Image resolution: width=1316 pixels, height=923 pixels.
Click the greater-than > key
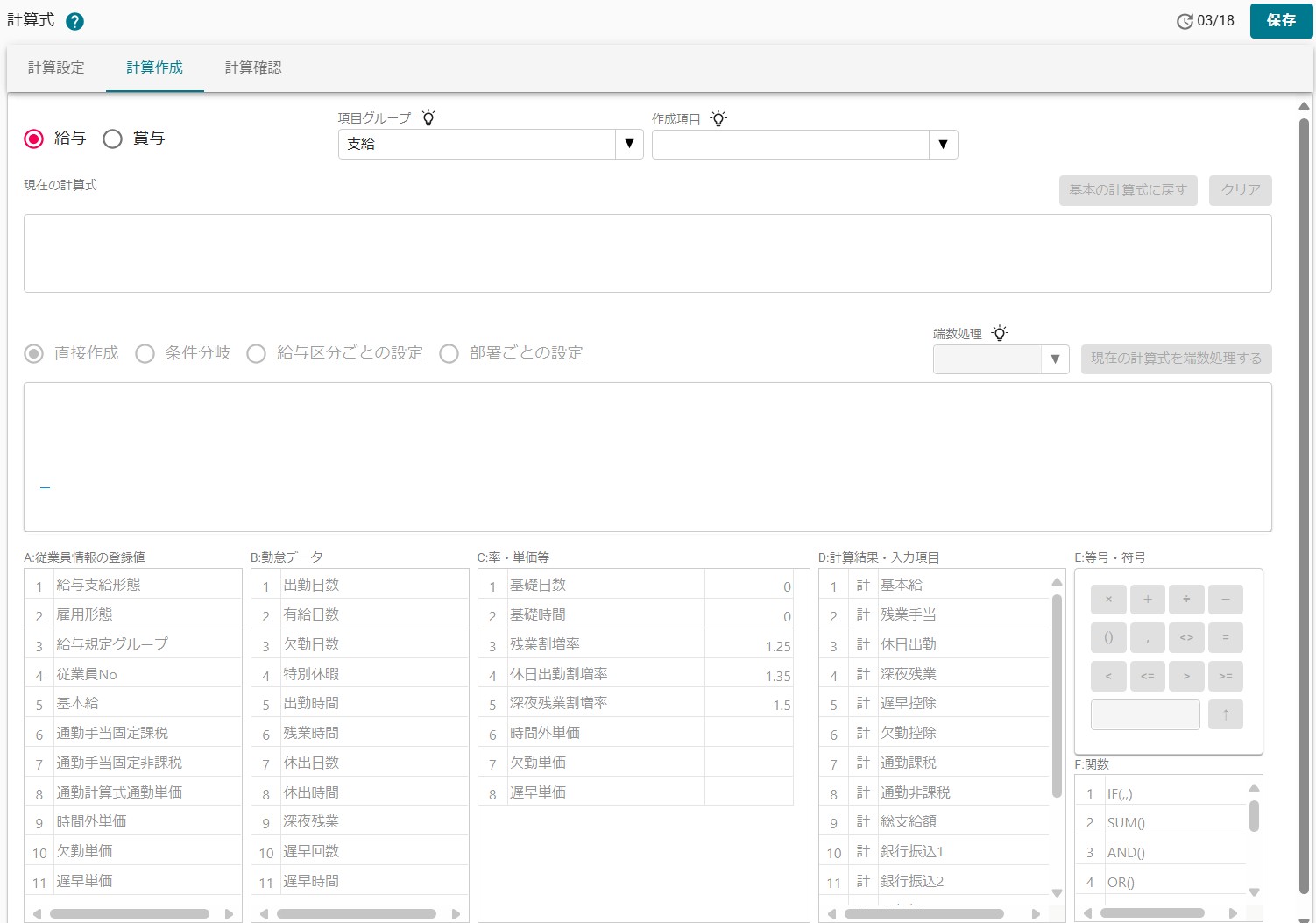[1186, 677]
